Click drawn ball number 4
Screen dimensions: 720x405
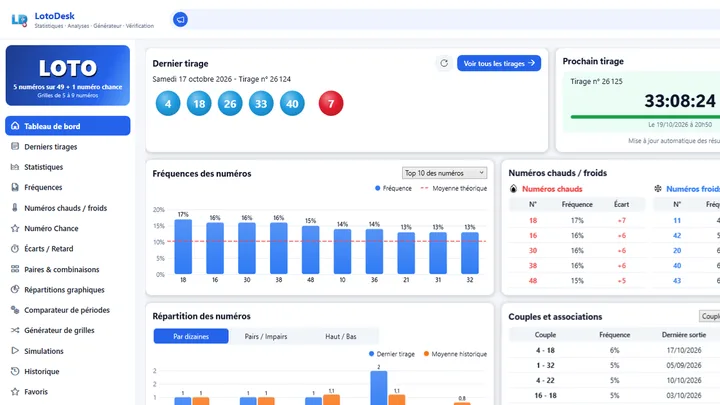168,103
